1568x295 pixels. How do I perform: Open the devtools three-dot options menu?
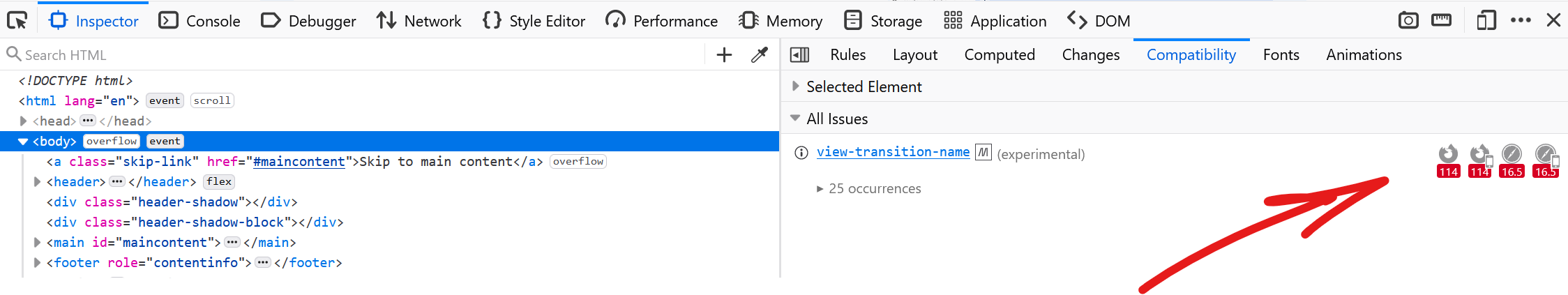1521,21
